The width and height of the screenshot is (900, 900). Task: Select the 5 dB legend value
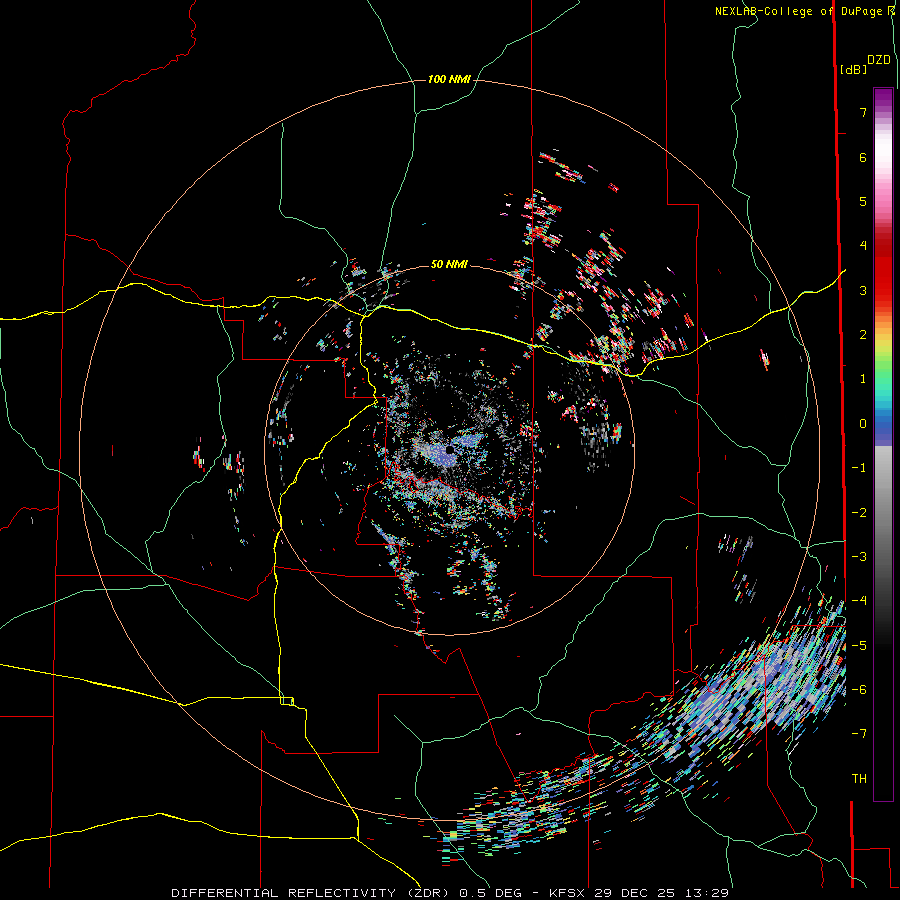[x=863, y=201]
